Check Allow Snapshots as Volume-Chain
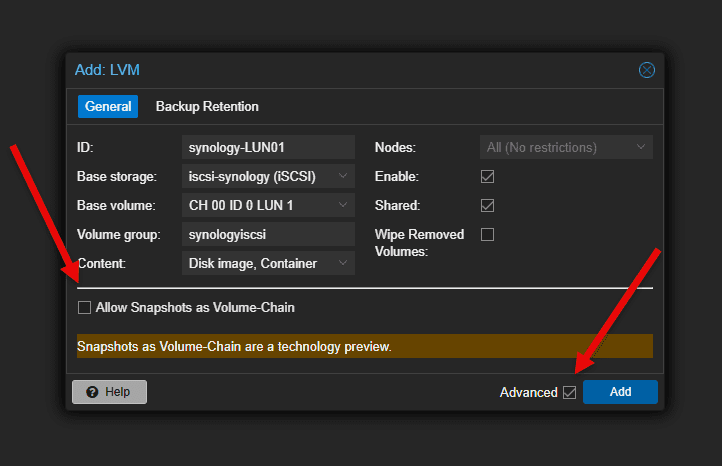The height and width of the screenshot is (466, 722). click(84, 307)
